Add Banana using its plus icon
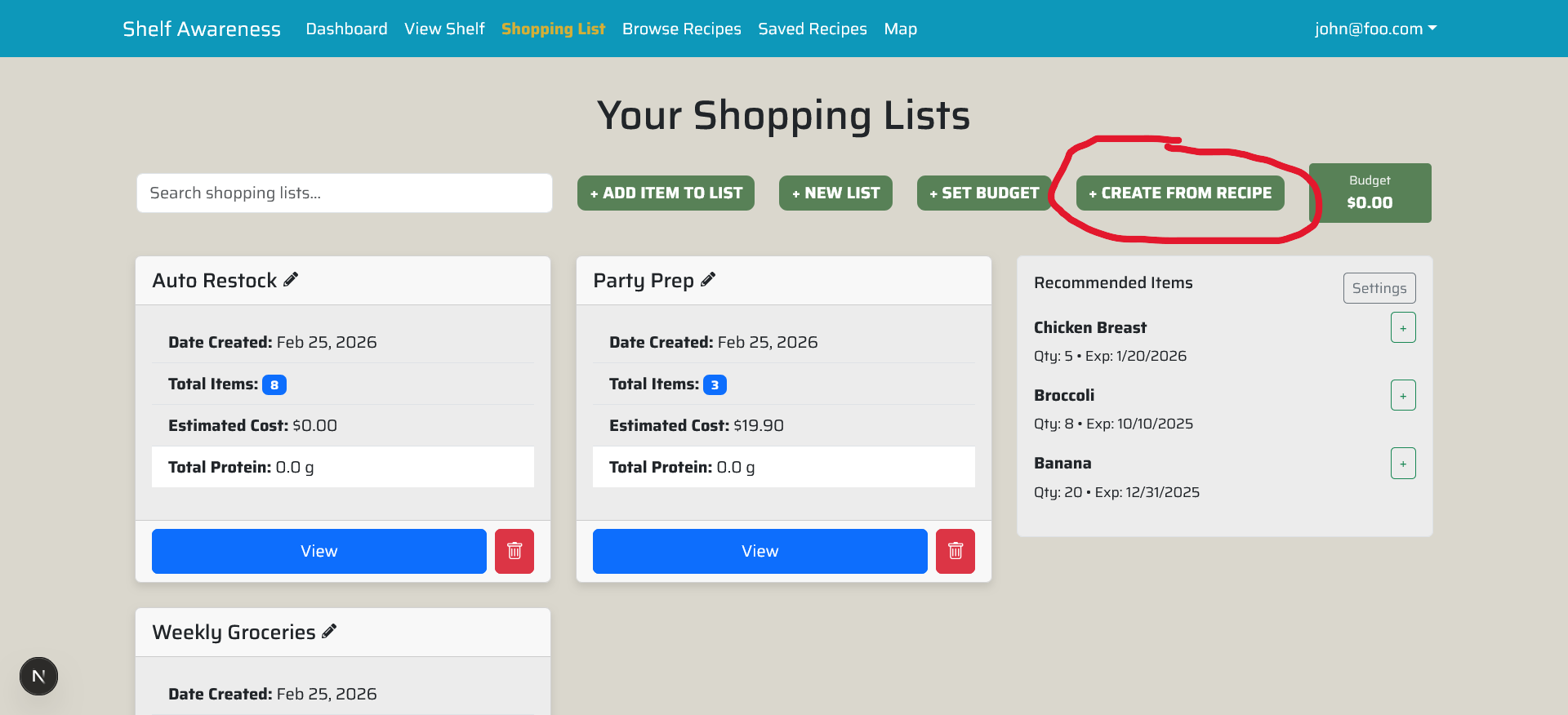This screenshot has height=715, width=1568. click(x=1402, y=464)
